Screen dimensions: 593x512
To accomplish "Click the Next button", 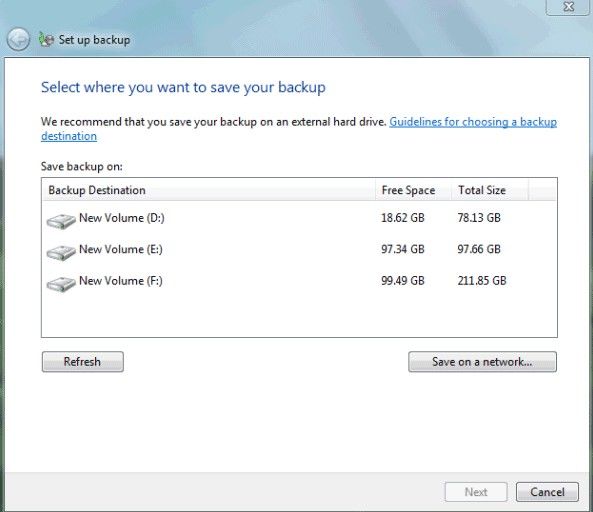I will click(x=476, y=492).
